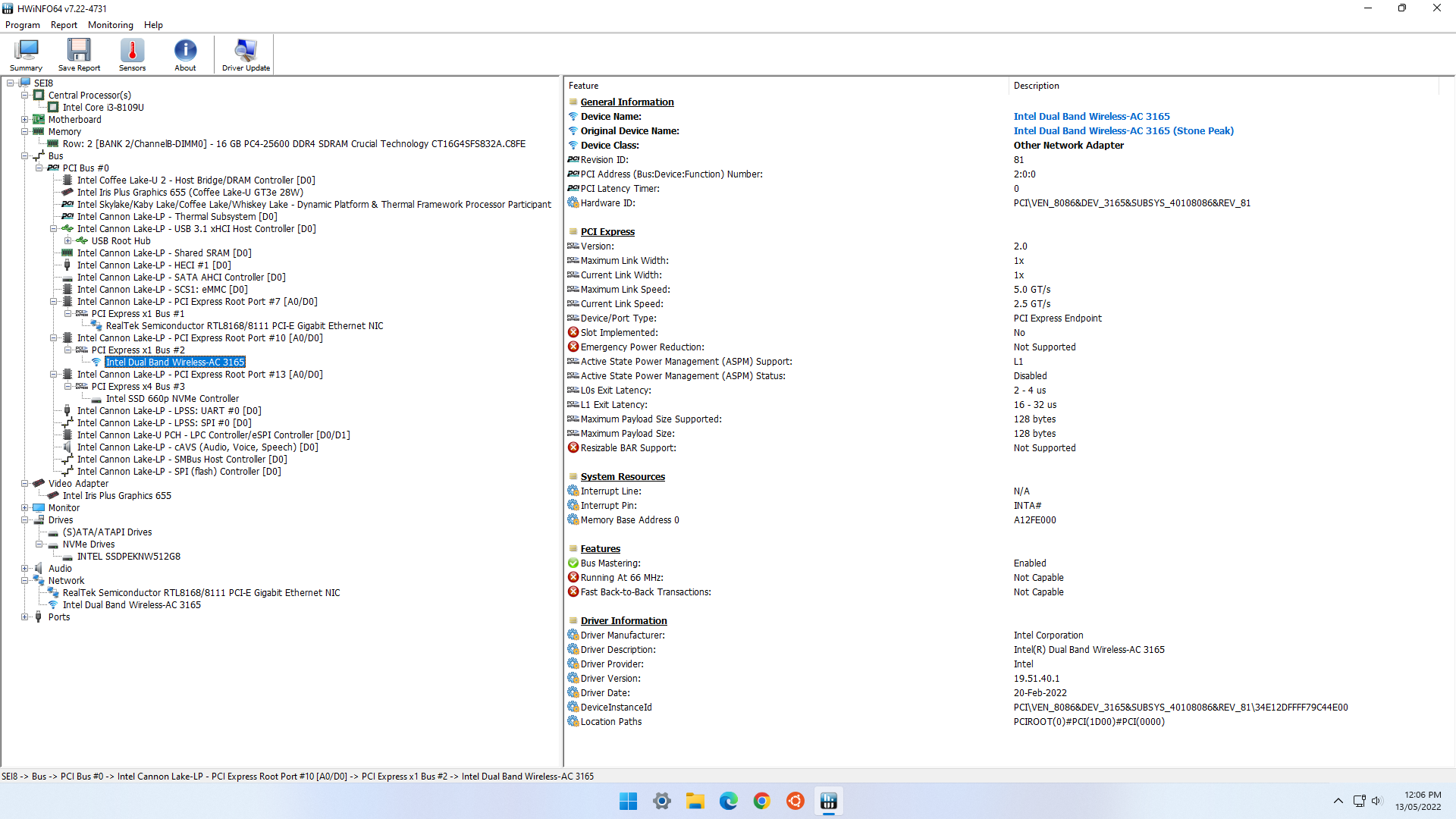
Task: Click the gear icon beside Driver Manufacturer
Action: click(573, 635)
